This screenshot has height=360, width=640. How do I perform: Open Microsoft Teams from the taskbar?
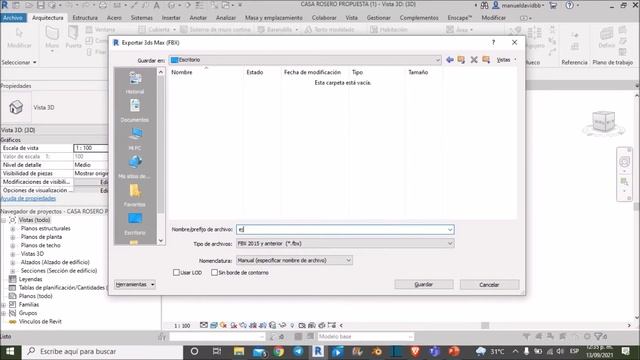[x=434, y=351]
